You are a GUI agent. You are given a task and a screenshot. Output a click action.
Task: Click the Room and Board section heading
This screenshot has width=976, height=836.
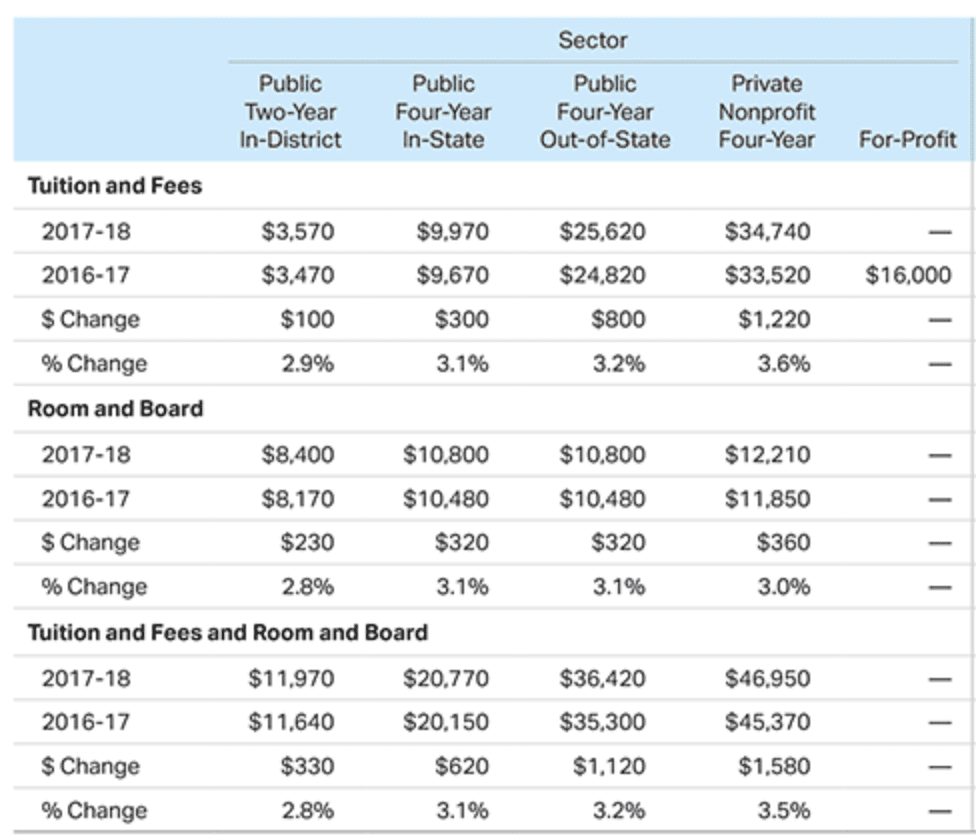tap(116, 409)
